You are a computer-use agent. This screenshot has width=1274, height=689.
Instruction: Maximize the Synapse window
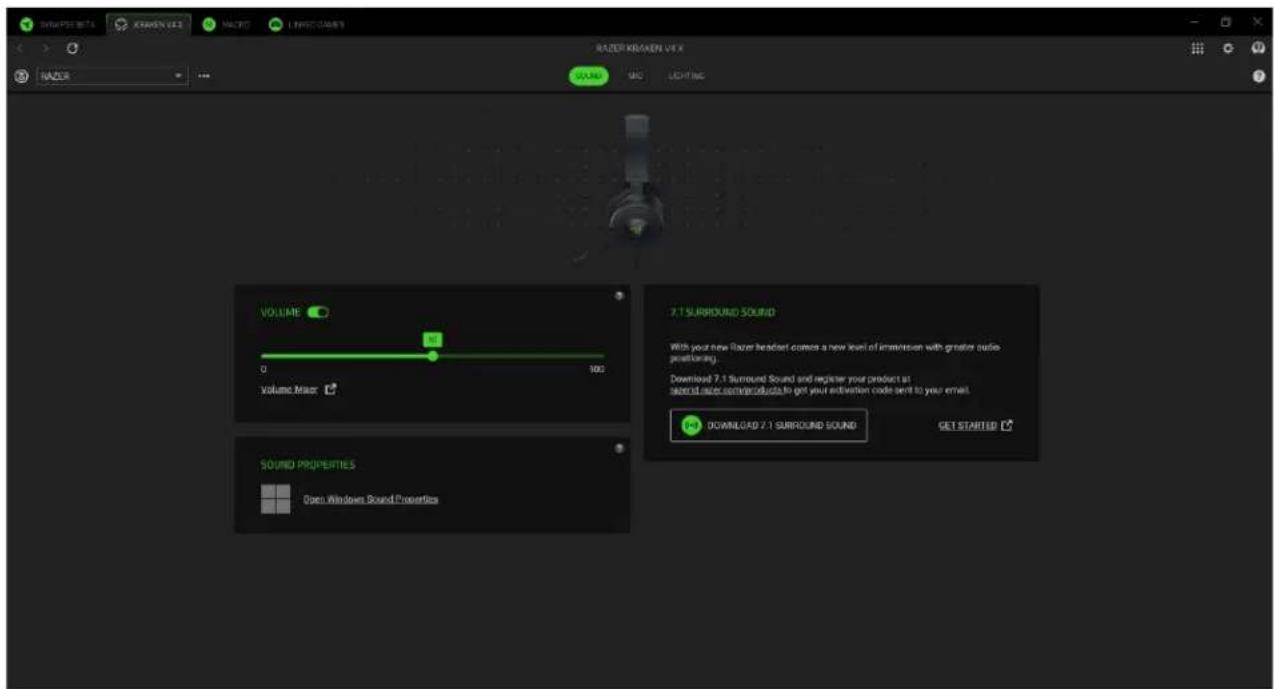pyautogui.click(x=1227, y=22)
